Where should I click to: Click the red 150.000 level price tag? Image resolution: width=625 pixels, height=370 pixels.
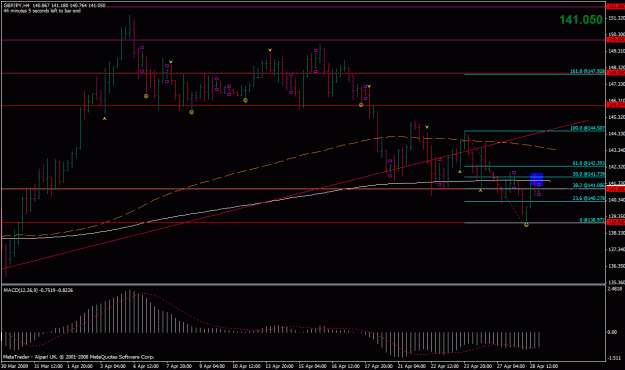coord(616,40)
